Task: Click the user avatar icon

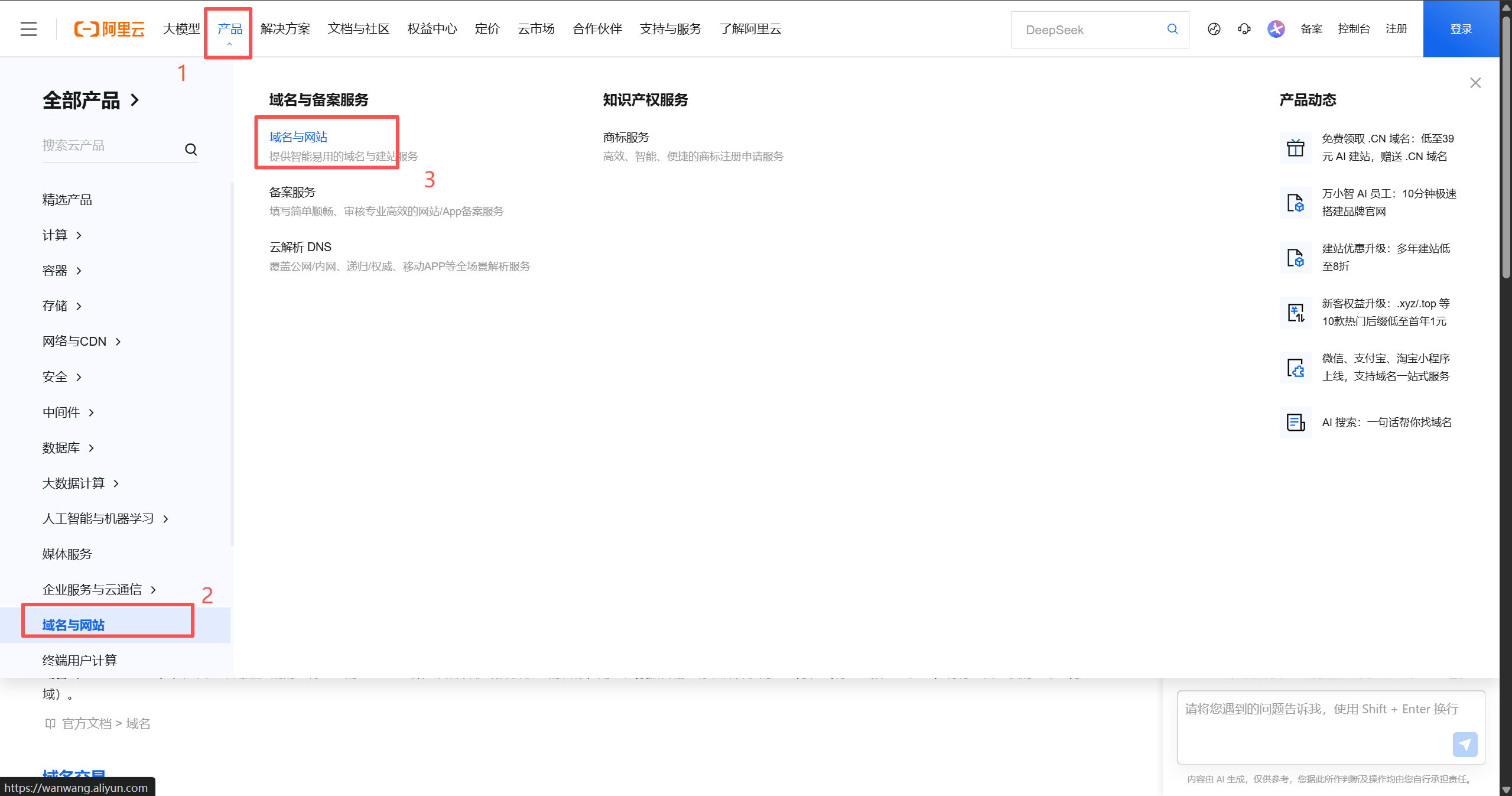Action: [x=1275, y=28]
